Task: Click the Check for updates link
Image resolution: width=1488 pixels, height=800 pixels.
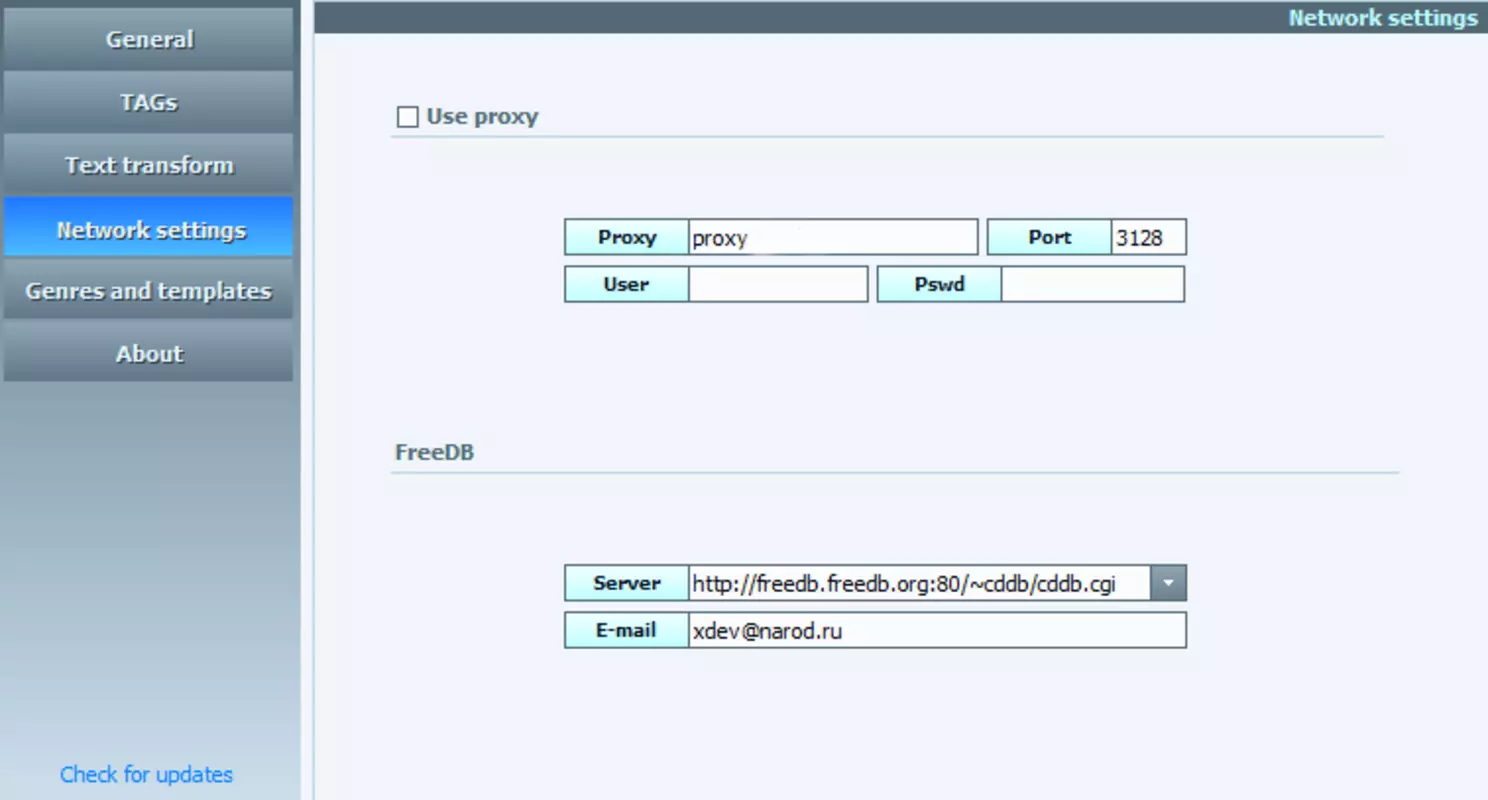Action: click(x=146, y=775)
